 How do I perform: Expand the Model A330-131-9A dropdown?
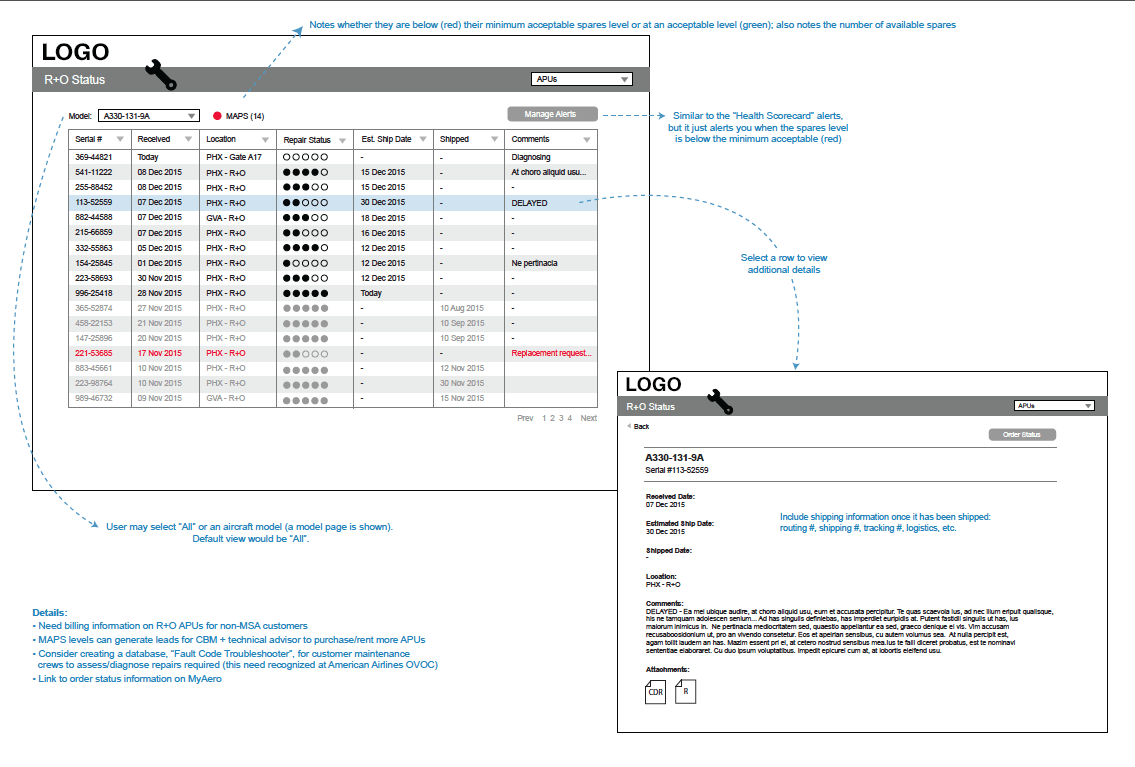pos(192,116)
